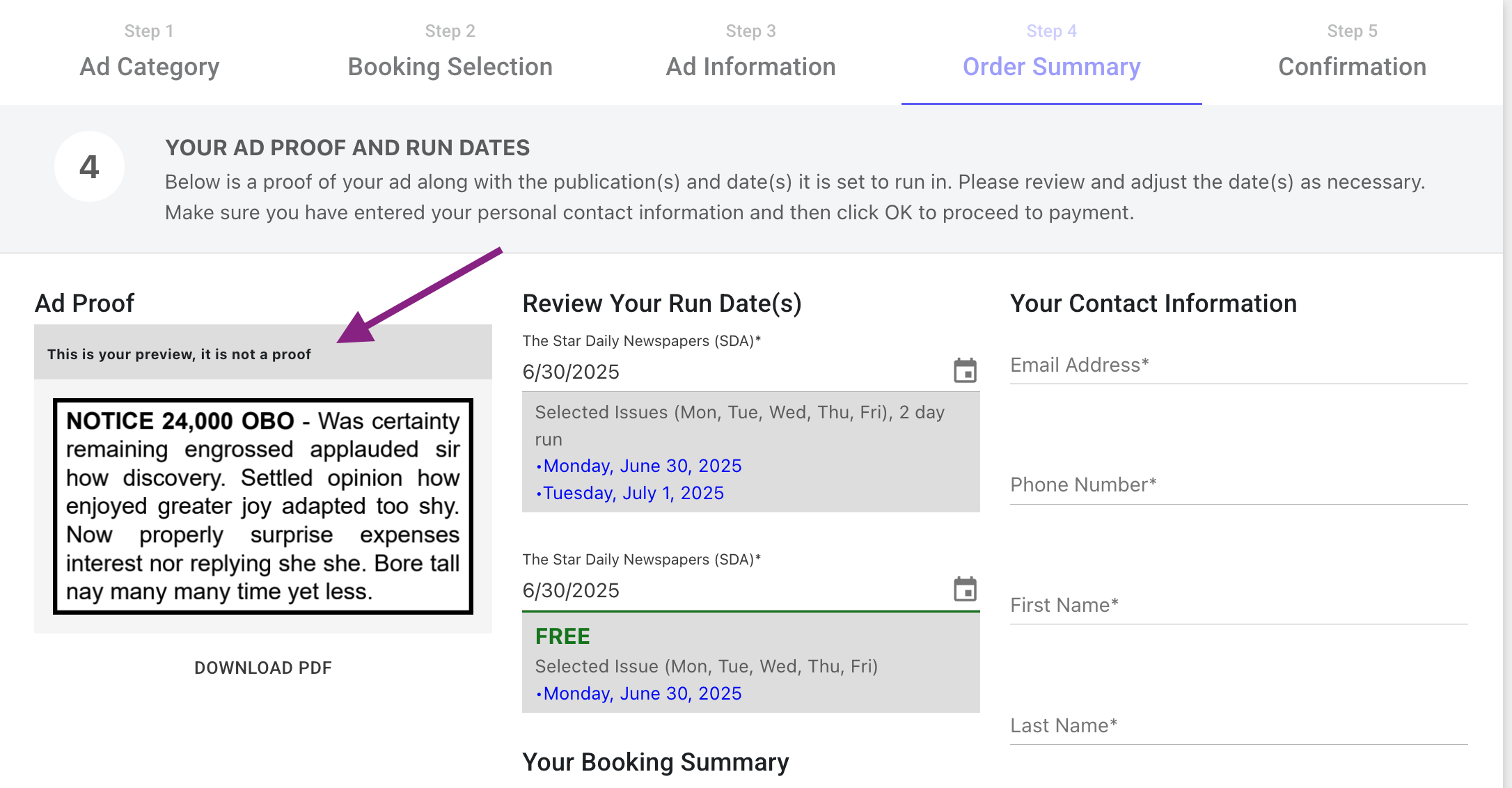Click the First Name field

[x=1238, y=606]
